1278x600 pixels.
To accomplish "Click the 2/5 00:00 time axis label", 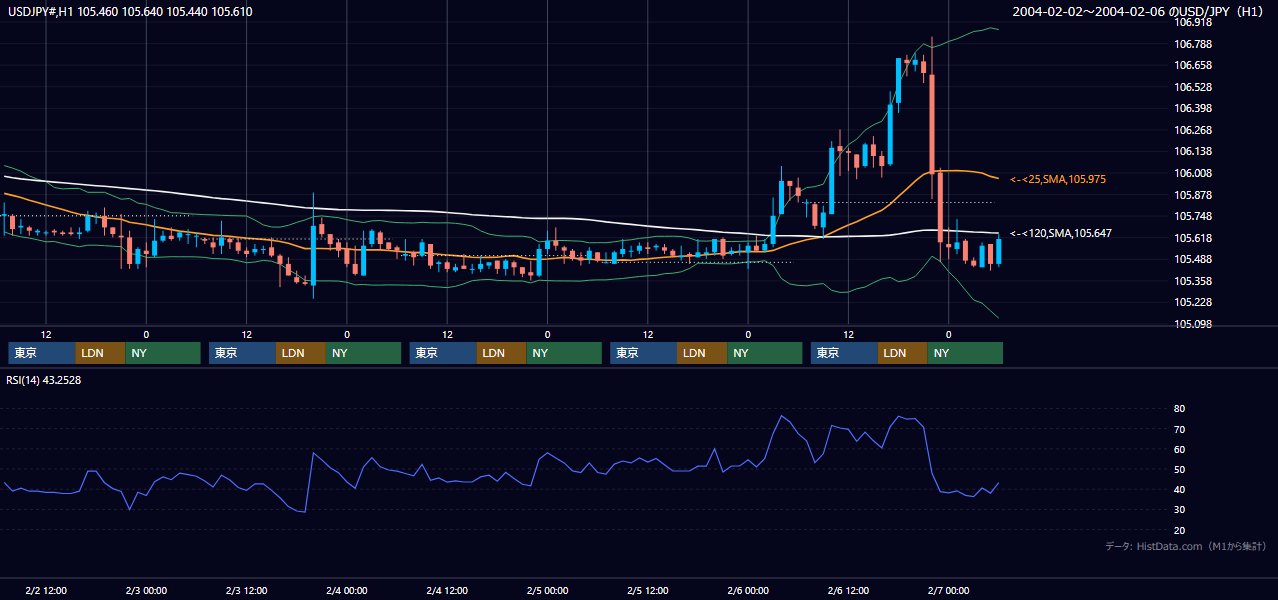I will coord(547,590).
